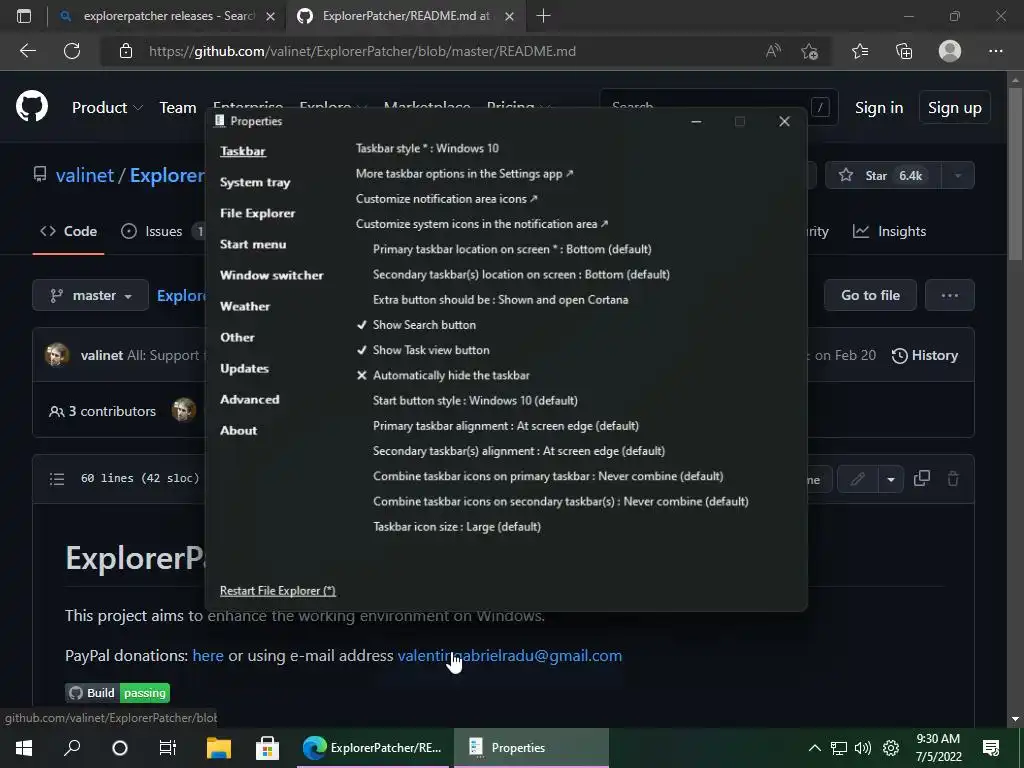Open Task View on taskbar

(x=168, y=748)
